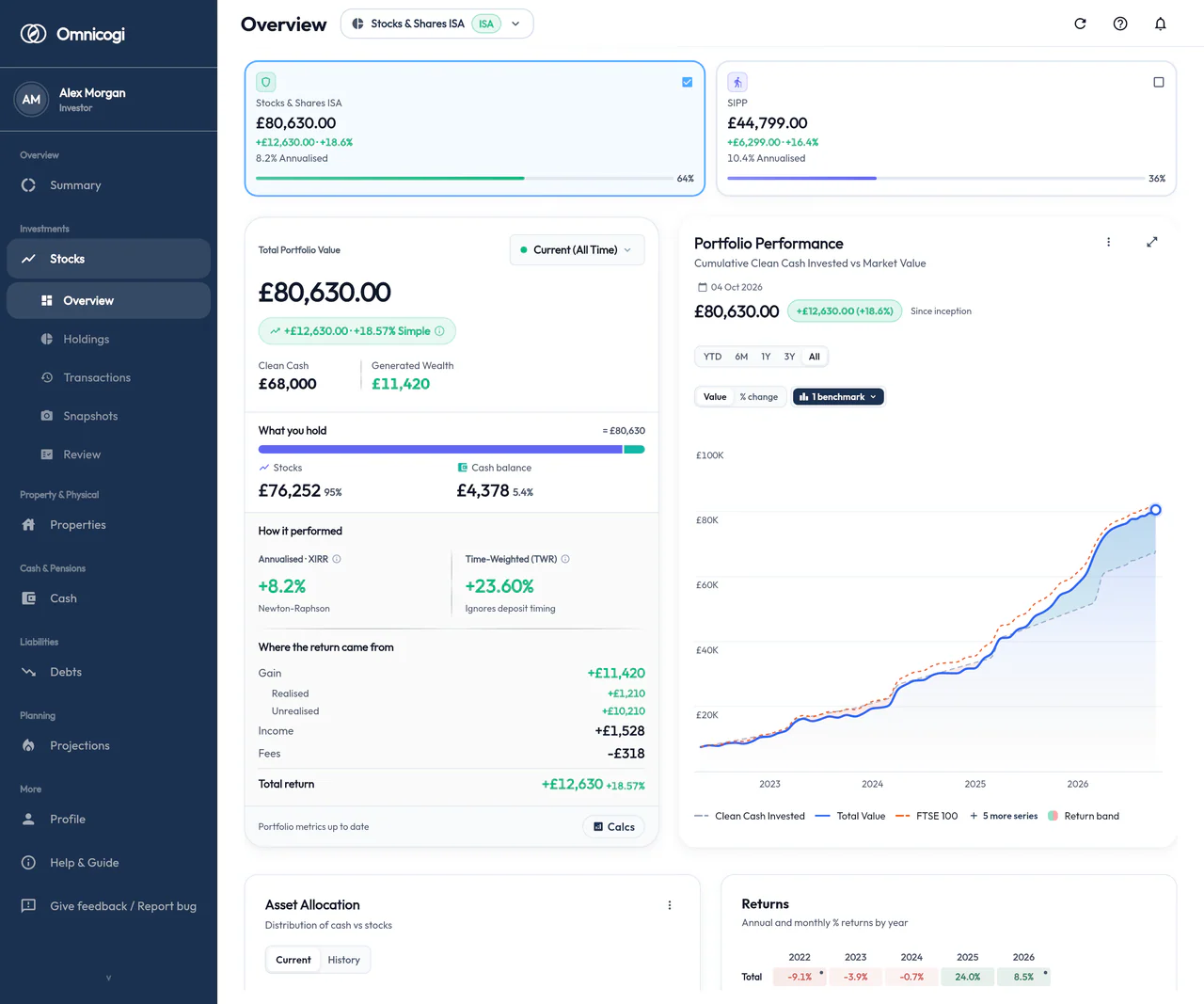
Task: Toggle the Clean Cash Invested legend series
Action: coord(750,816)
